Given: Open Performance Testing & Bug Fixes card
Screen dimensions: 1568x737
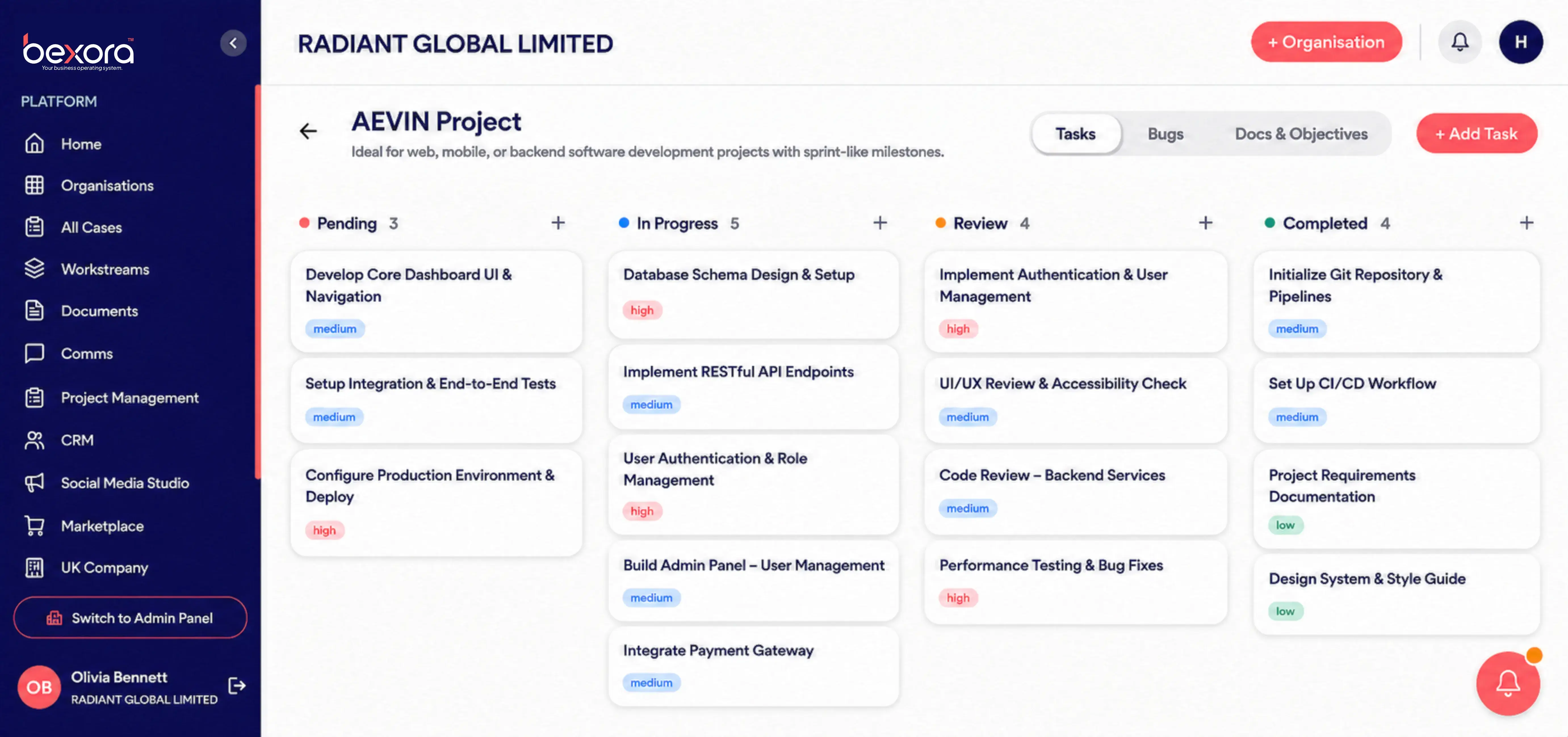Looking at the screenshot, I should tap(1076, 583).
